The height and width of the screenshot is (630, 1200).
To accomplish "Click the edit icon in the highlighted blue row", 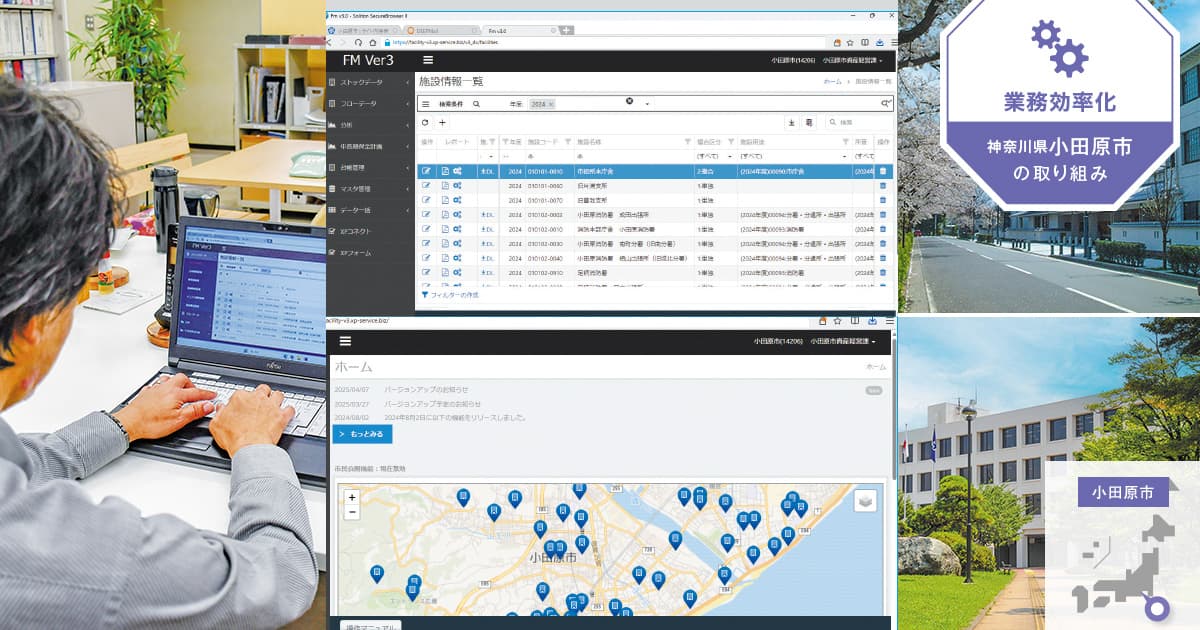I will [427, 171].
